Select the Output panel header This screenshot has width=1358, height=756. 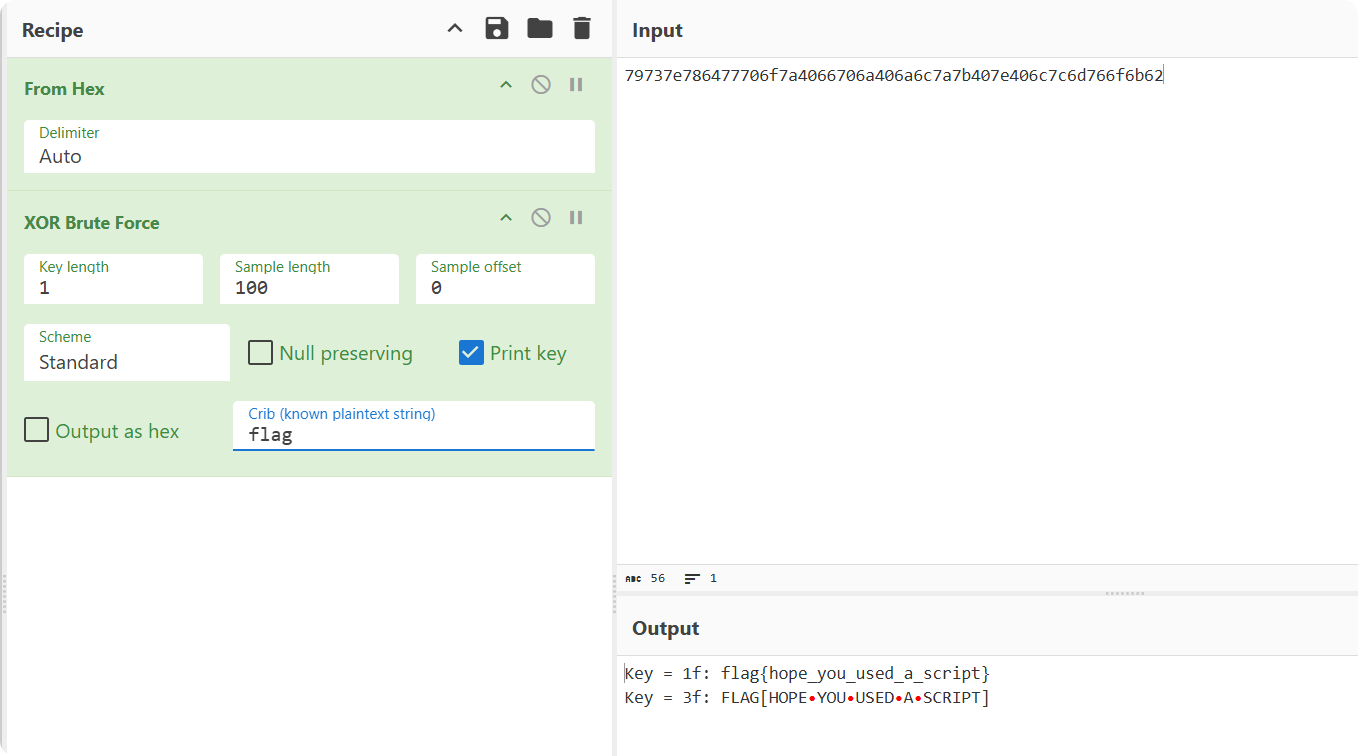click(x=665, y=628)
